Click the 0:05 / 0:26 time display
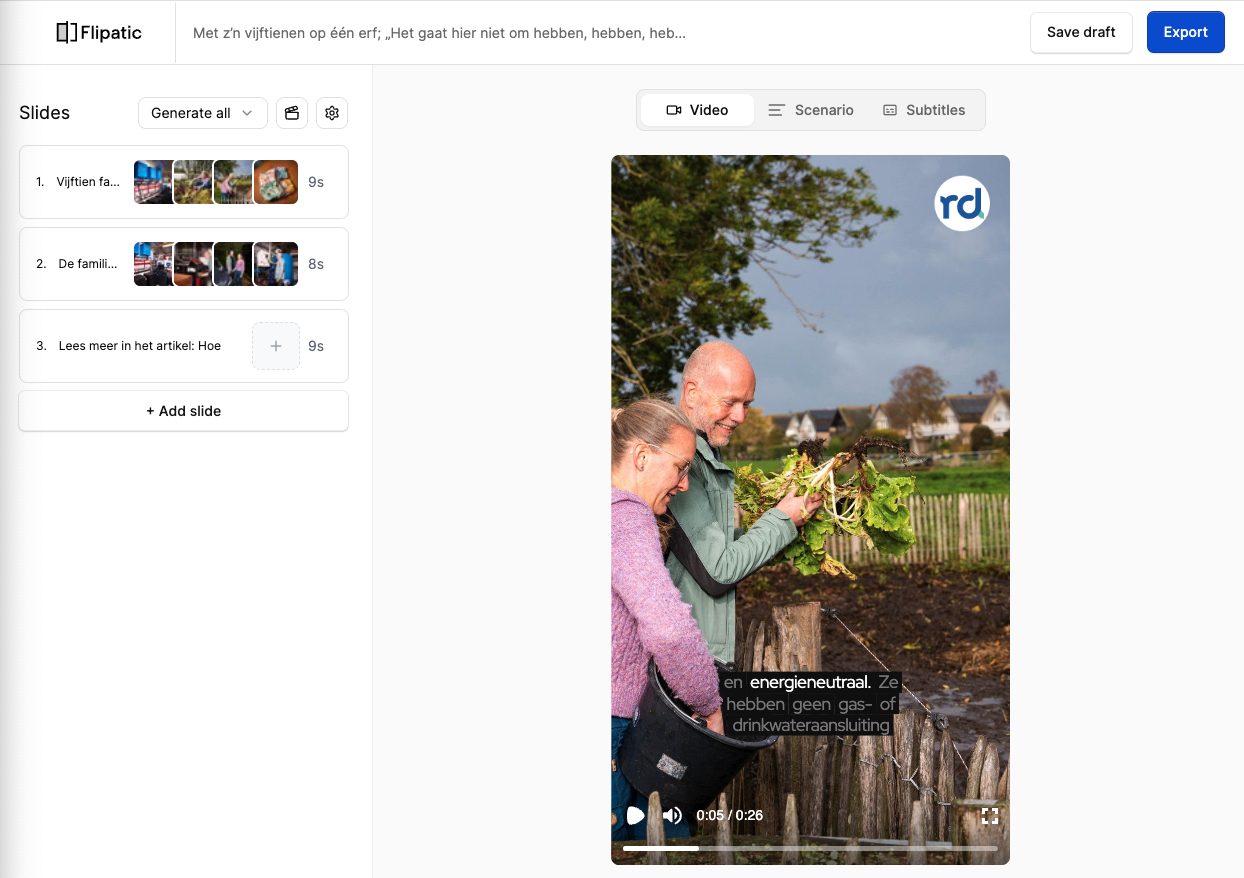 pyautogui.click(x=730, y=815)
